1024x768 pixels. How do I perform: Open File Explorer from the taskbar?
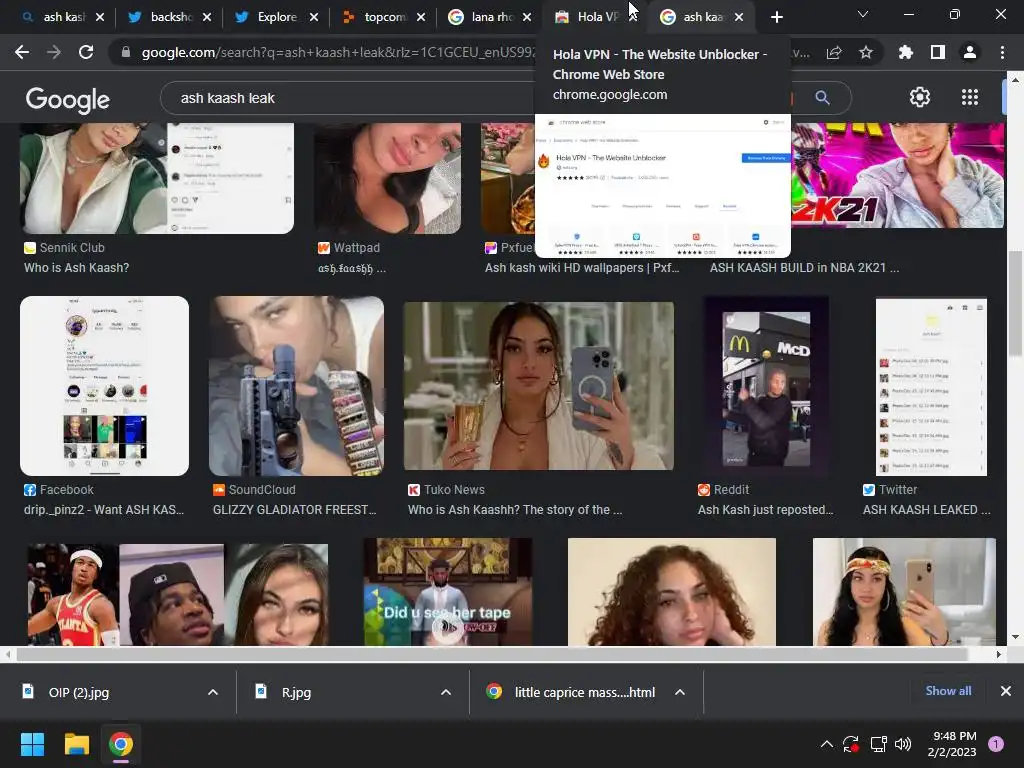click(x=76, y=744)
